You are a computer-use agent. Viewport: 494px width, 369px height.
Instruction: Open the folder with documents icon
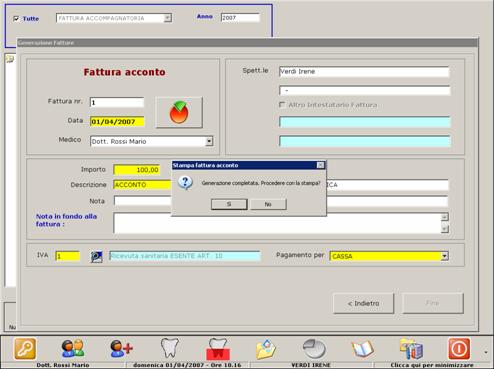(x=266, y=349)
